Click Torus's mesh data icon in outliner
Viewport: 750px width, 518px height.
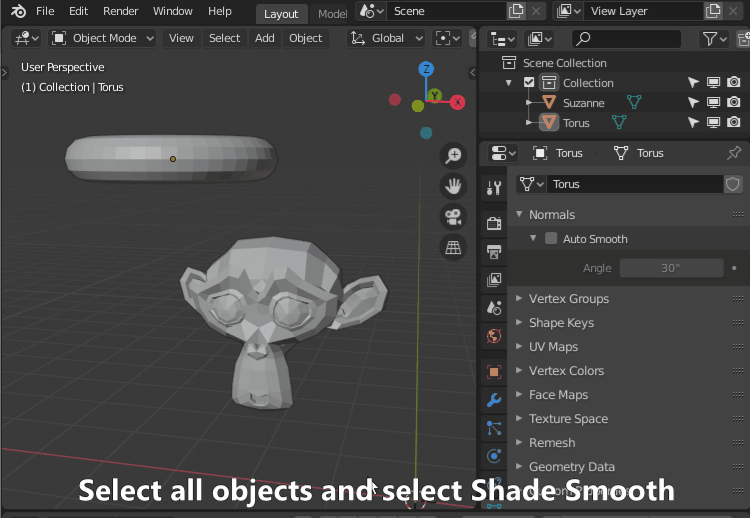[619, 122]
